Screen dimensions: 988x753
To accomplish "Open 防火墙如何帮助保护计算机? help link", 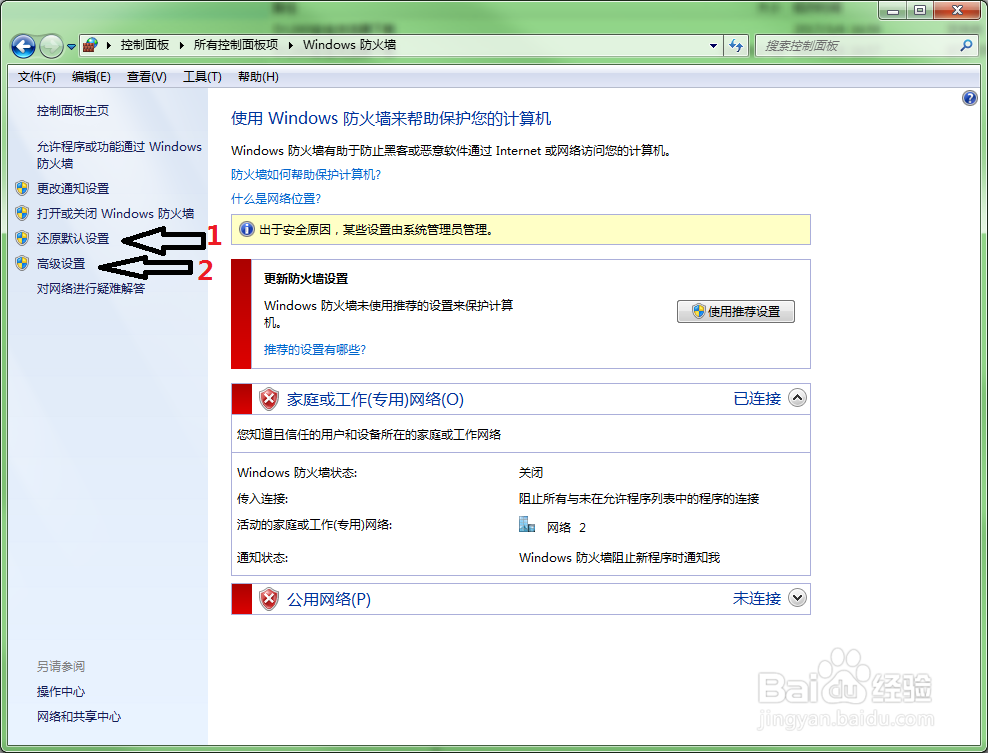I will click(x=306, y=175).
